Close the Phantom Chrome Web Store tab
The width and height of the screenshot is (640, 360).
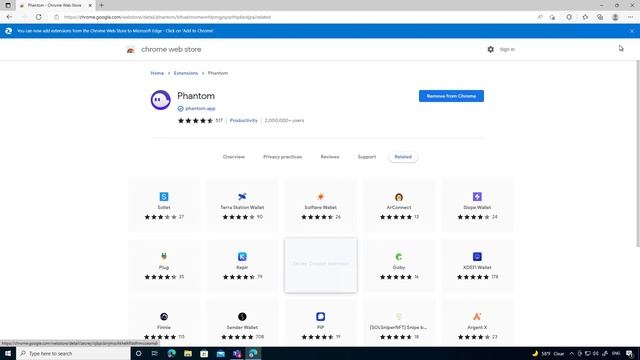[x=90, y=5]
